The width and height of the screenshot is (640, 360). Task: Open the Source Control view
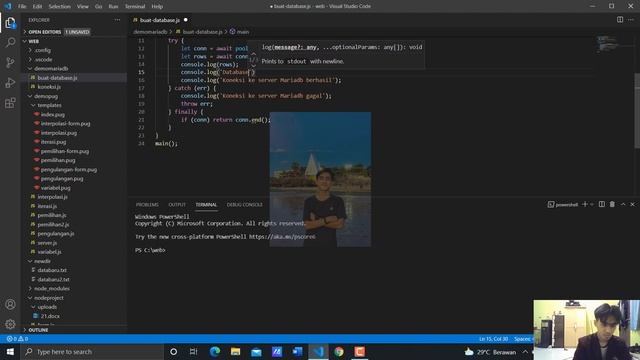(10, 62)
